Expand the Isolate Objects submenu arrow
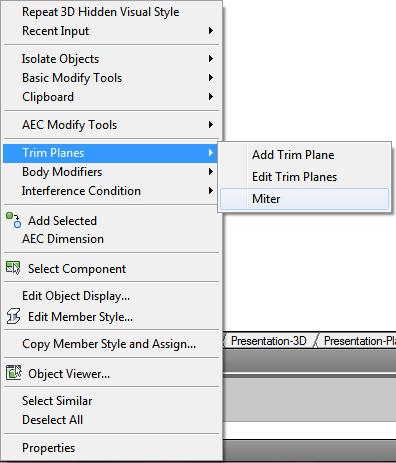The width and height of the screenshot is (396, 463). point(211,59)
